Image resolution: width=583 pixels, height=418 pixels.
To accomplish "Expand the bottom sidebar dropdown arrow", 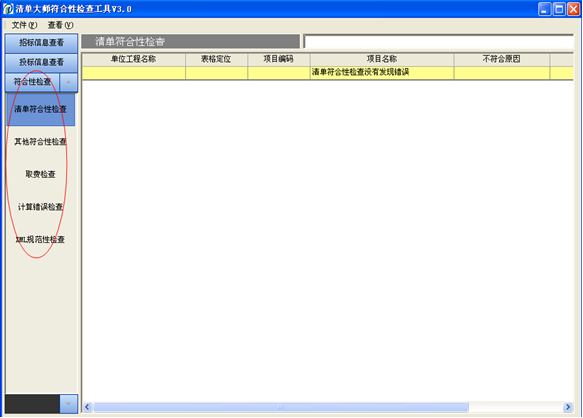I will [x=68, y=404].
